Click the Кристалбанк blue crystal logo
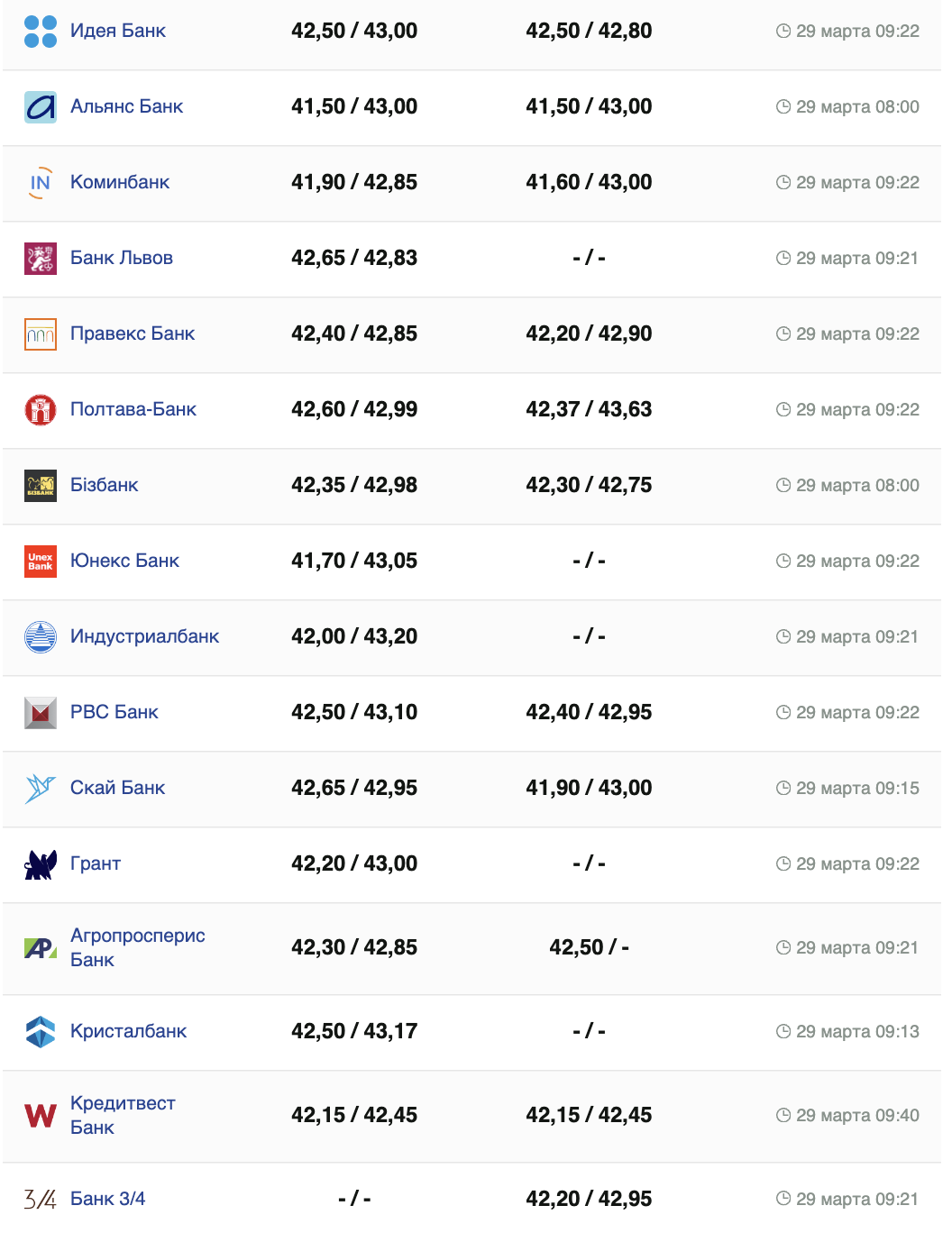This screenshot has width=952, height=1233. [41, 1032]
